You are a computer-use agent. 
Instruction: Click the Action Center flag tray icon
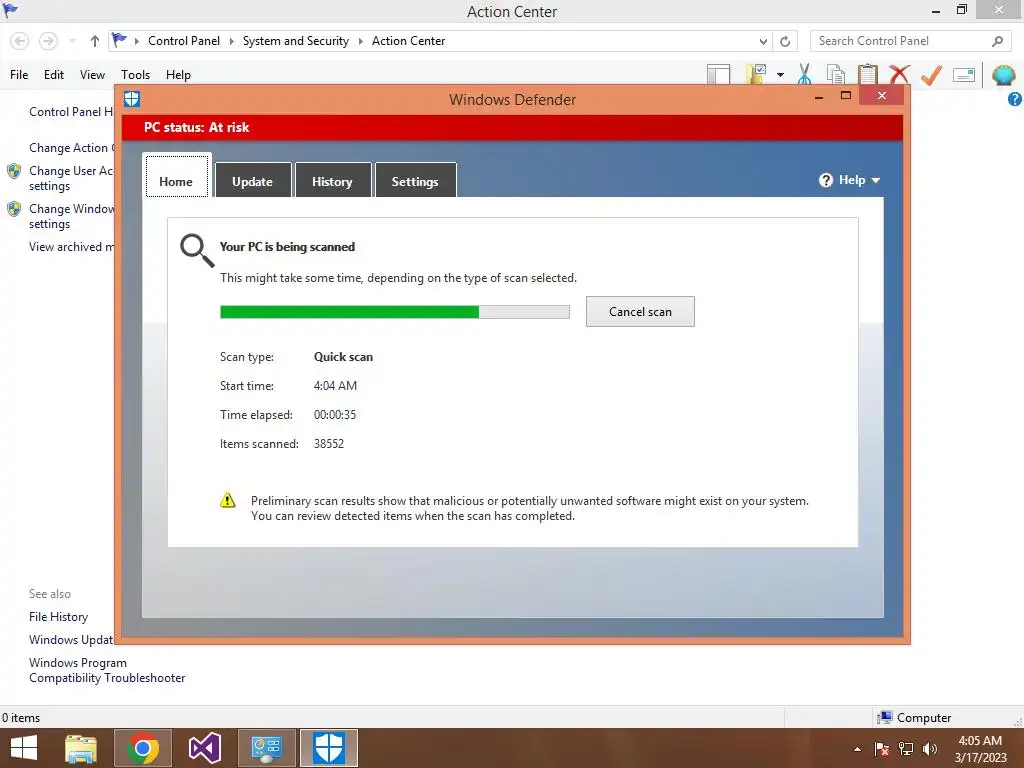[882, 749]
